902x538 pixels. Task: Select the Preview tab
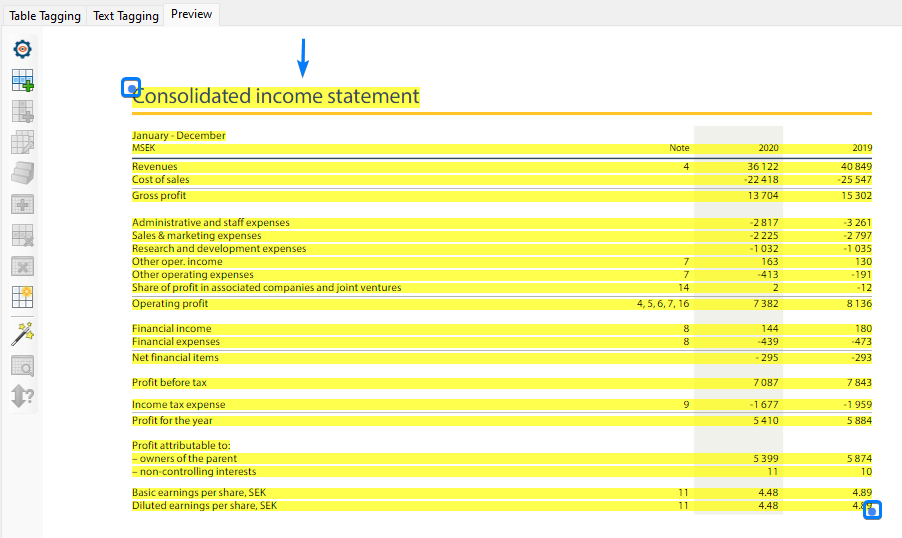(x=192, y=14)
